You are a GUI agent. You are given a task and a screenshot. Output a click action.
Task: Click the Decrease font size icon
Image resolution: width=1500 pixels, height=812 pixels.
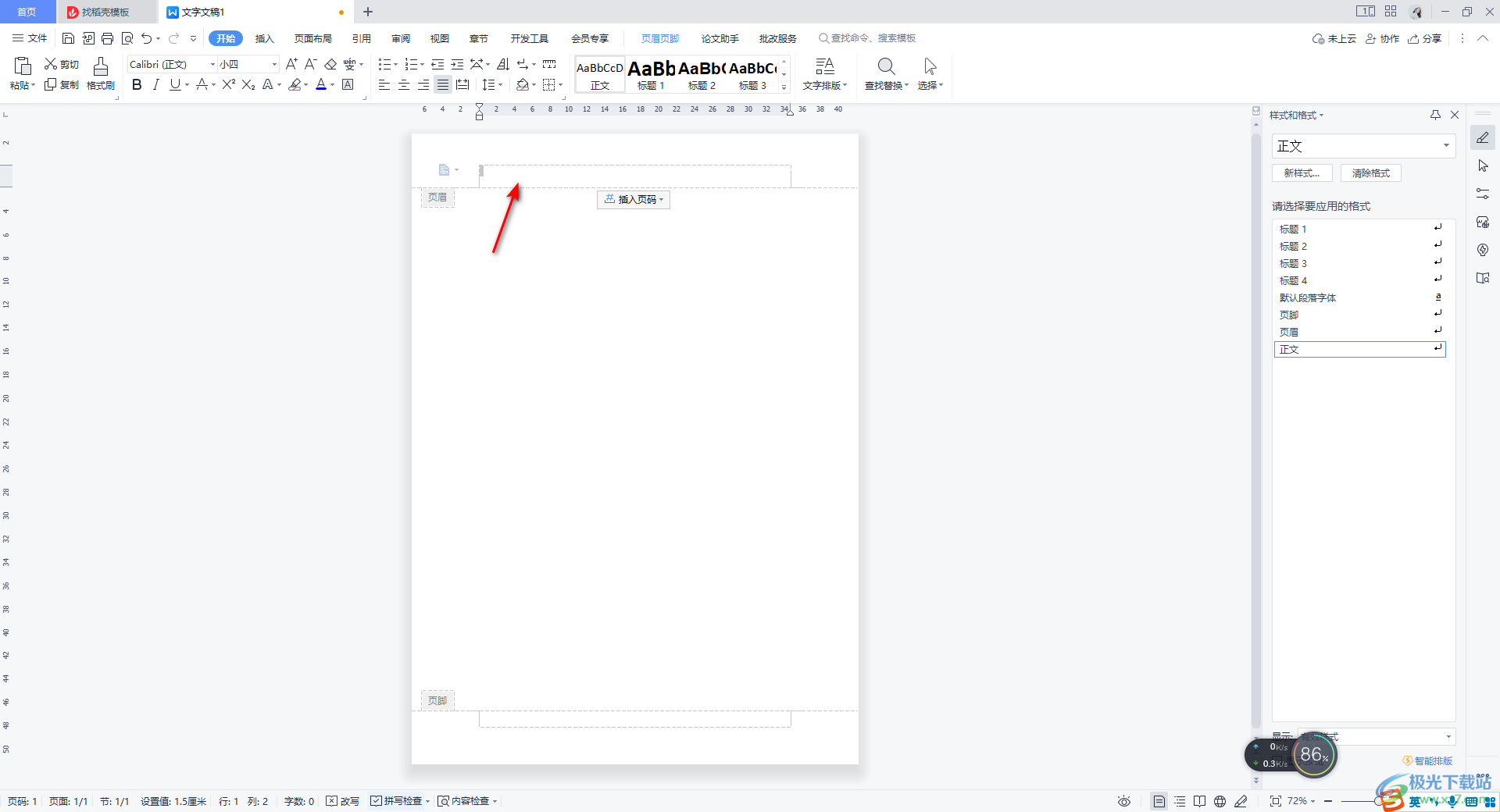[310, 64]
